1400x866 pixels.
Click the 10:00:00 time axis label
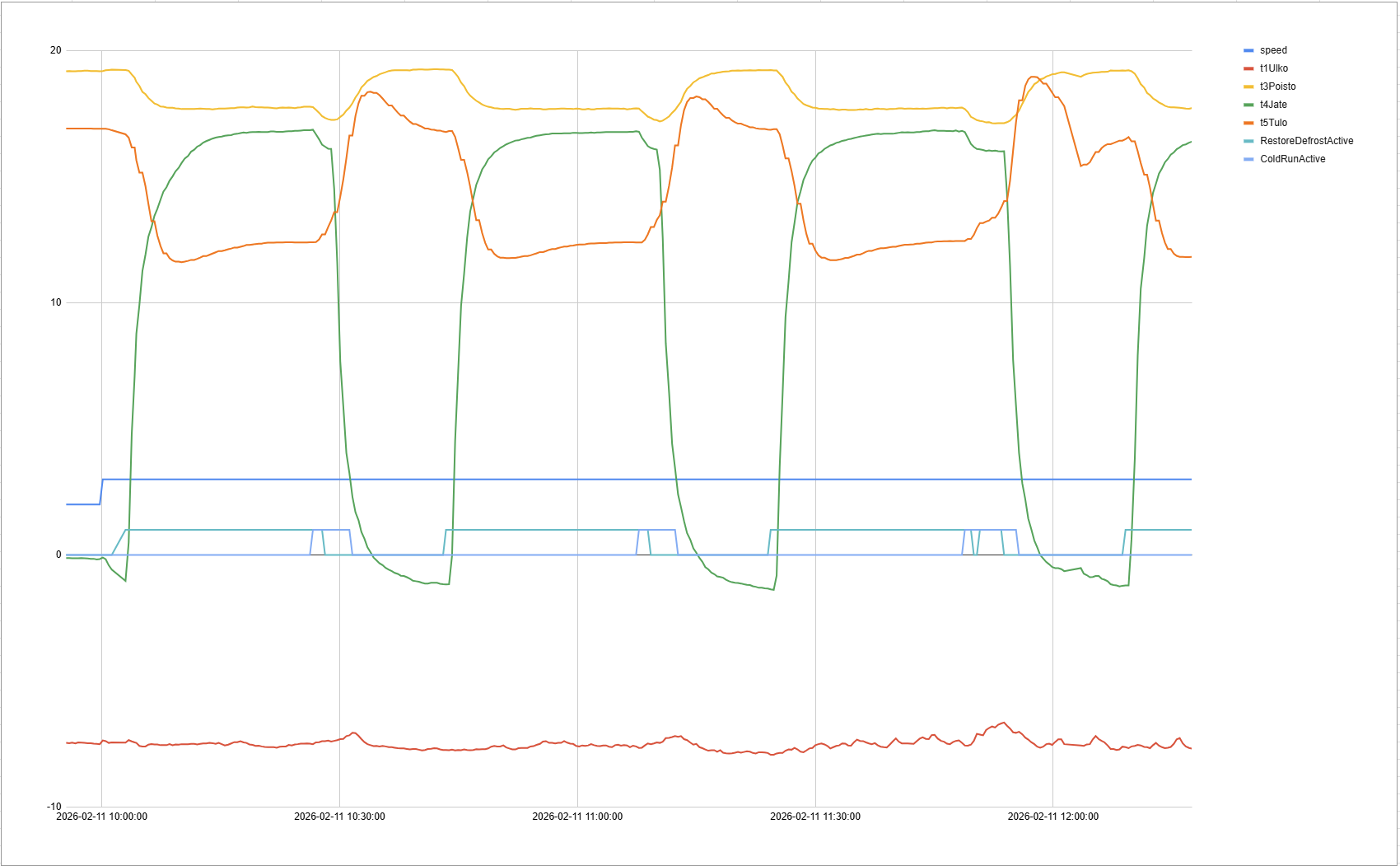(x=101, y=817)
